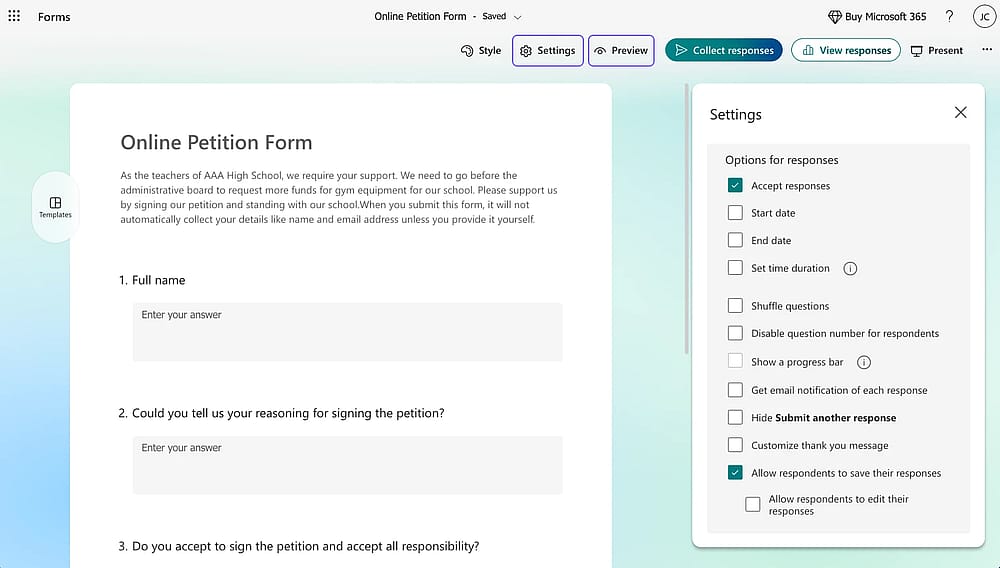Enable the Shuffle questions checkbox
Screen dimensions: 1000x568
735,306
